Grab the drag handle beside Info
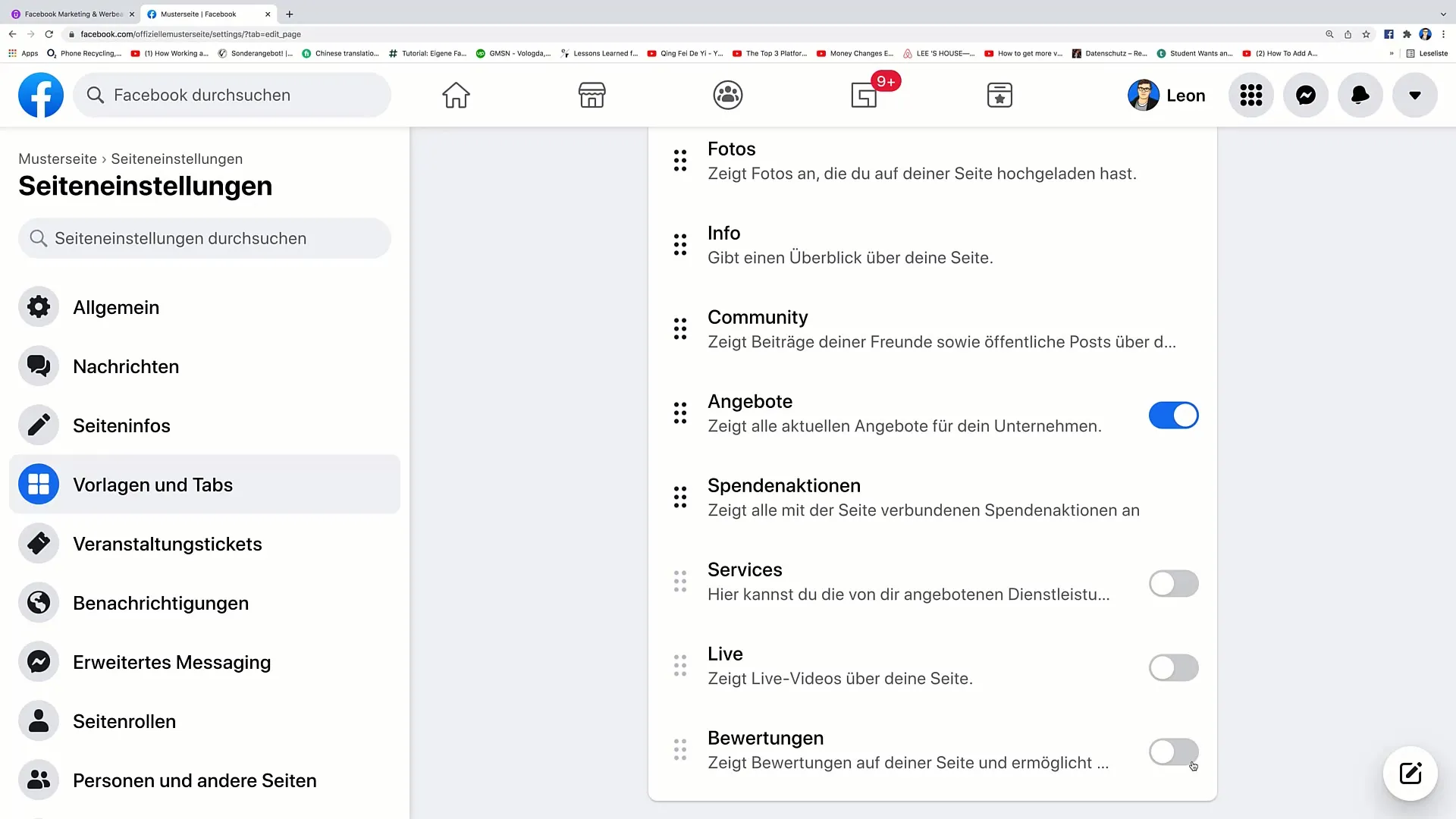Viewport: 1456px width, 819px height. (680, 245)
